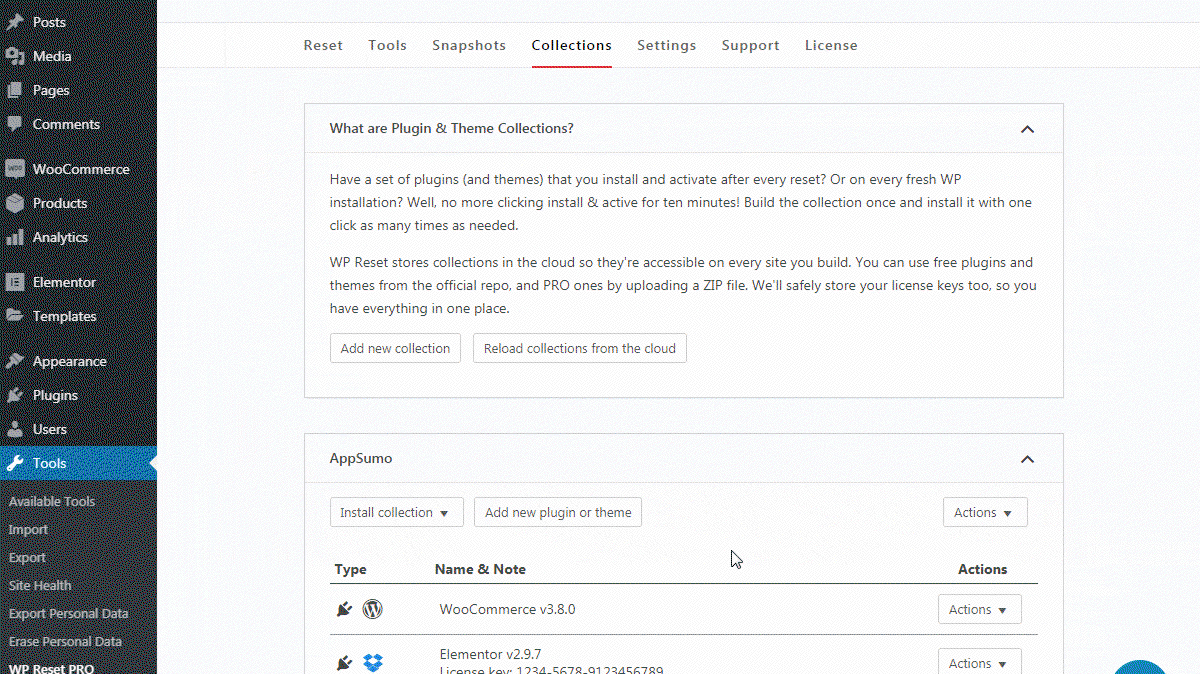Click the Templates folder icon
The image size is (1200, 674).
(14, 316)
